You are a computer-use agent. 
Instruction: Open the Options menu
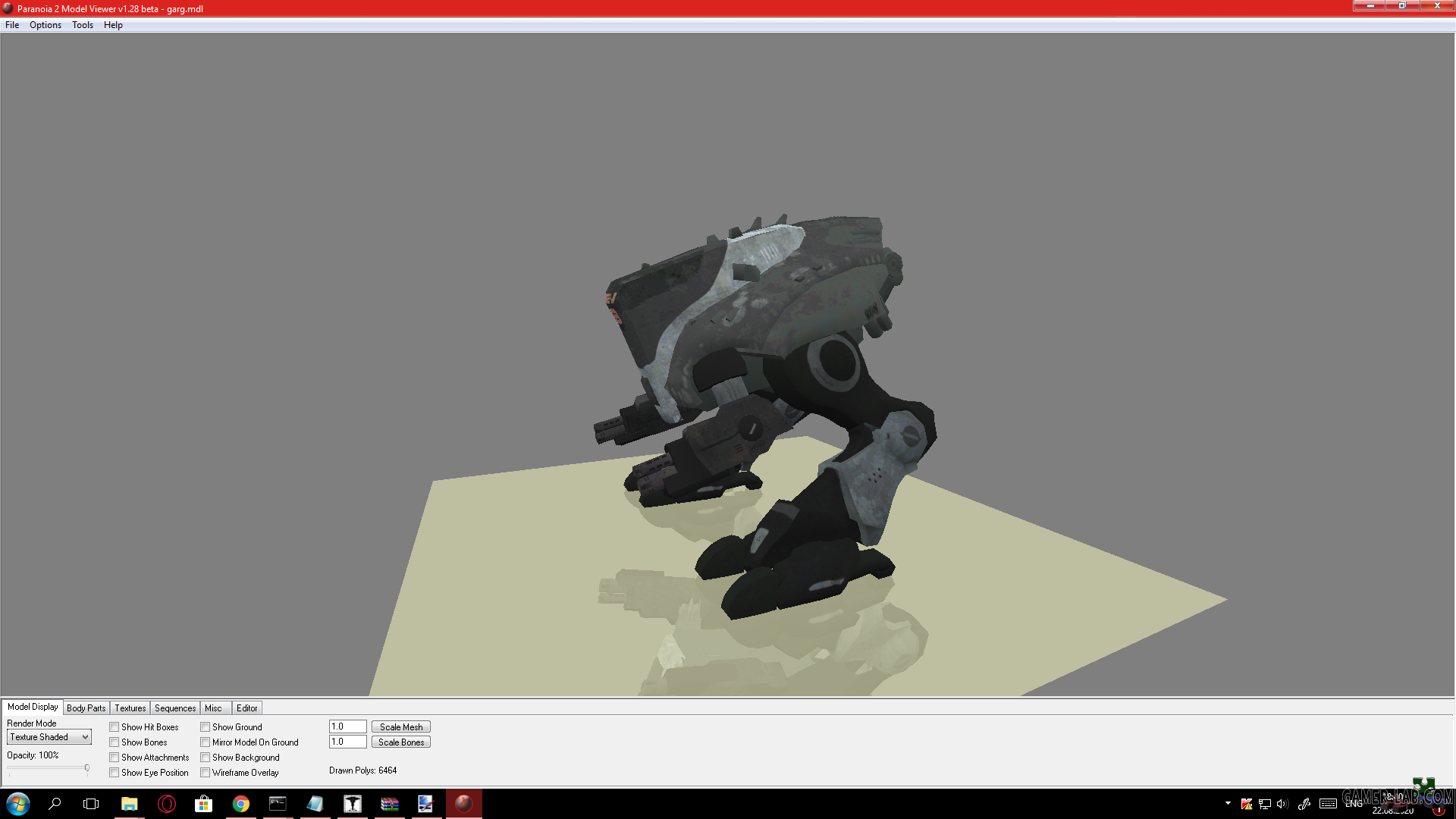(45, 25)
